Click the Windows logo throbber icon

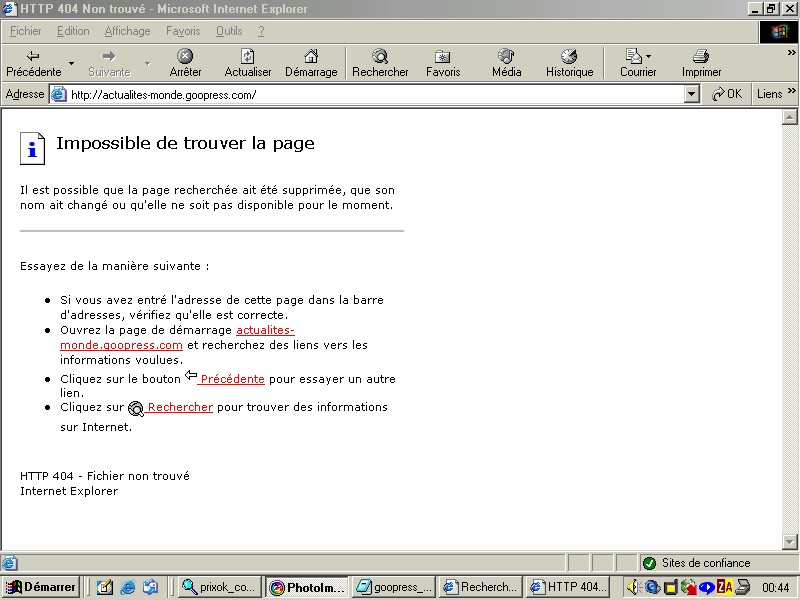click(x=778, y=32)
